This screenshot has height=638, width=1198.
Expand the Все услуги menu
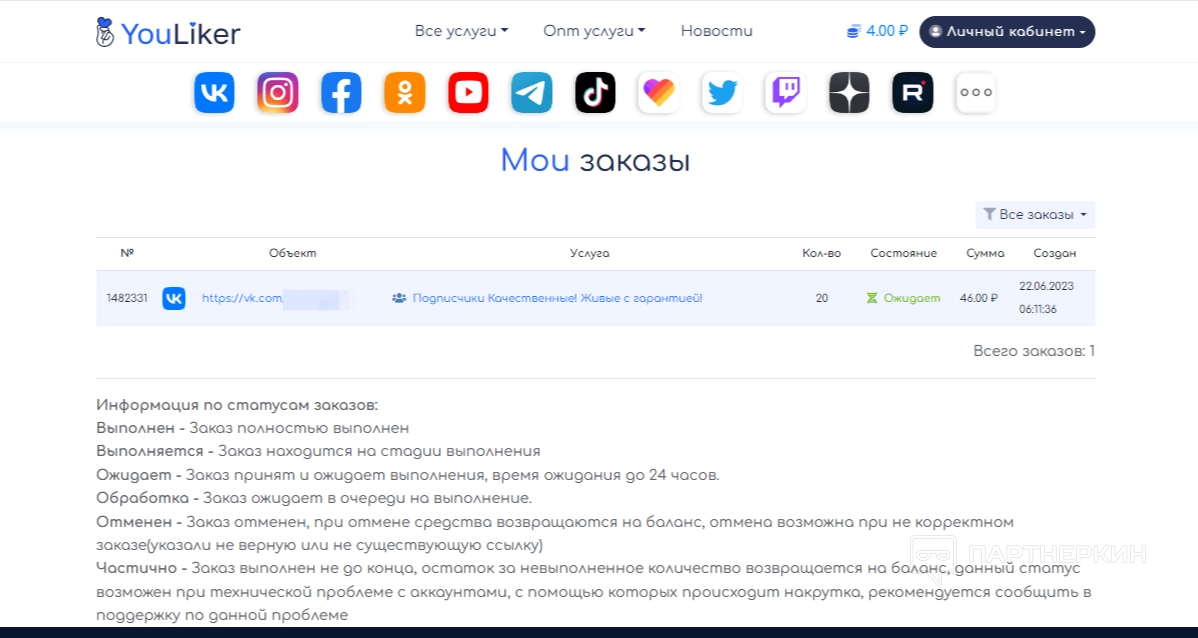[461, 31]
